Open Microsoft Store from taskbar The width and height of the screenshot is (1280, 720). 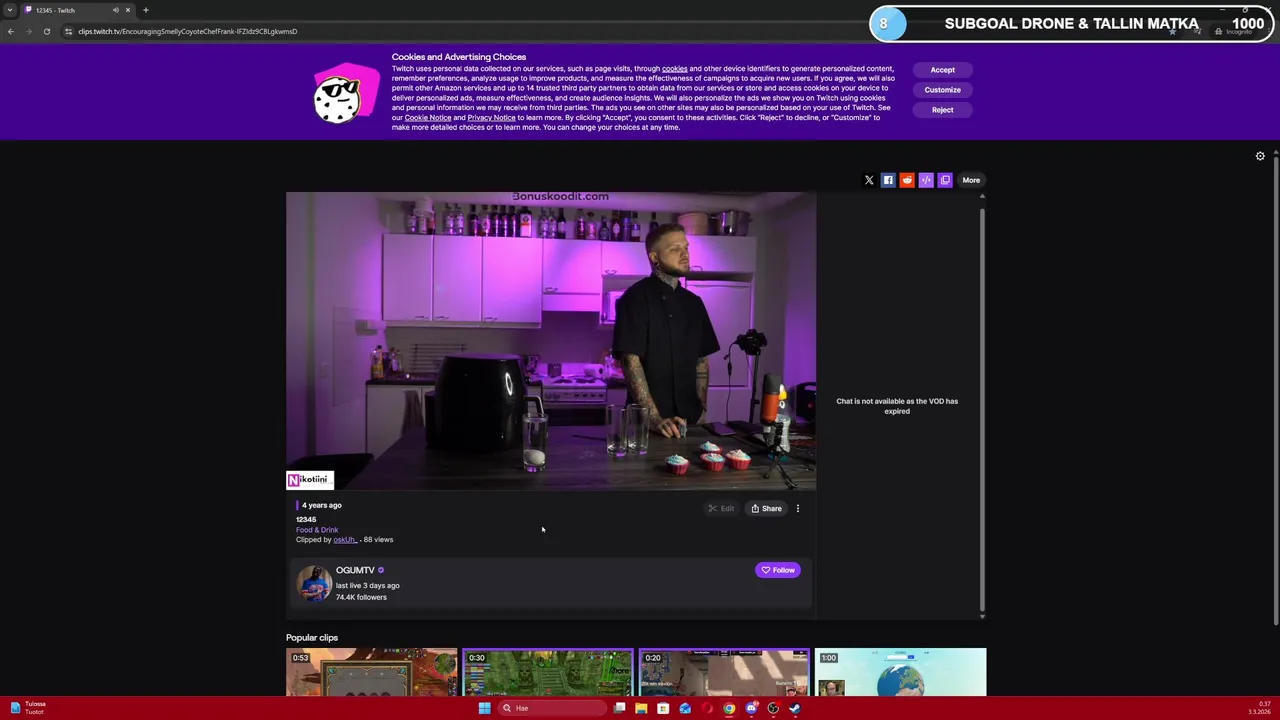point(663,708)
